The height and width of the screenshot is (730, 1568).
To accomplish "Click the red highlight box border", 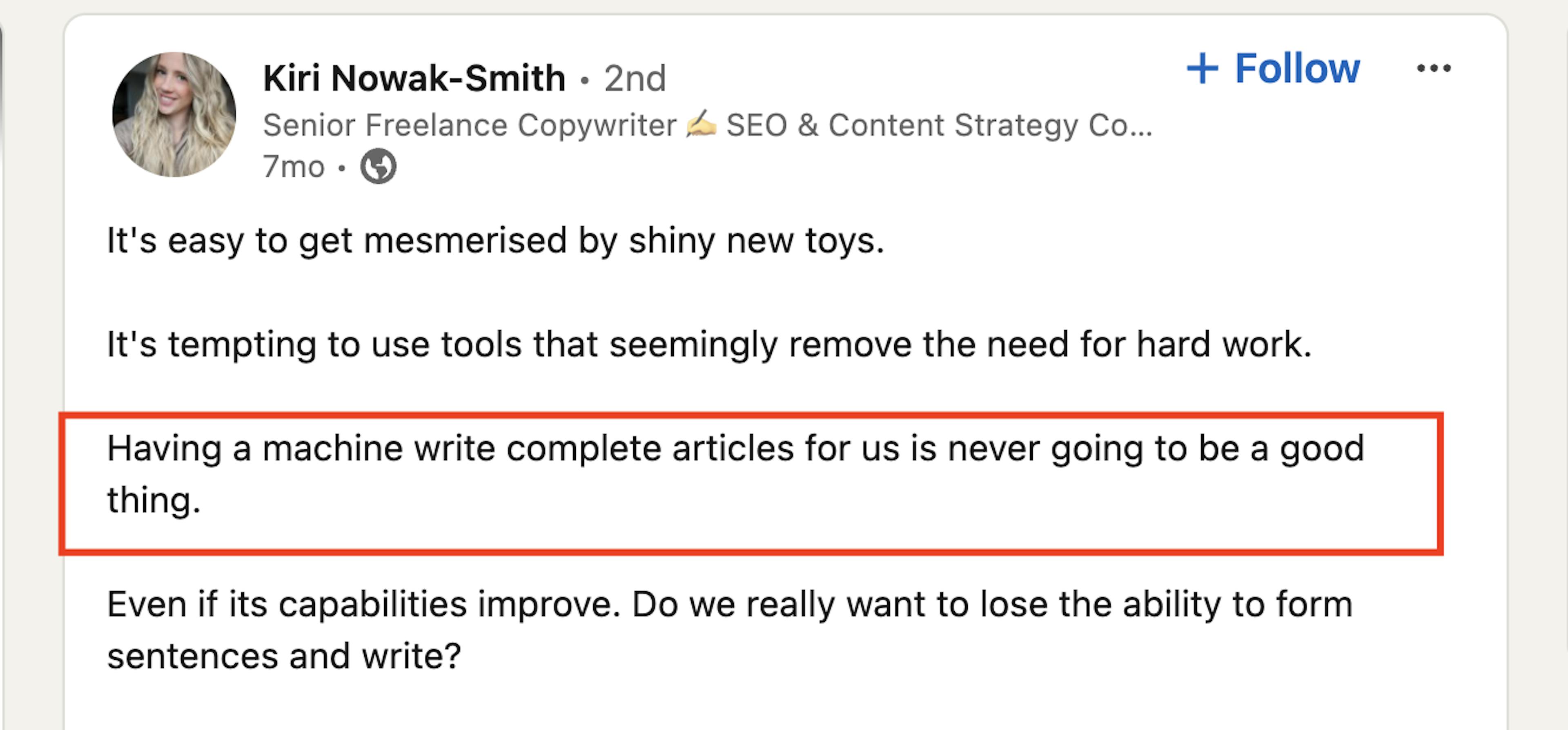I will (x=751, y=416).
